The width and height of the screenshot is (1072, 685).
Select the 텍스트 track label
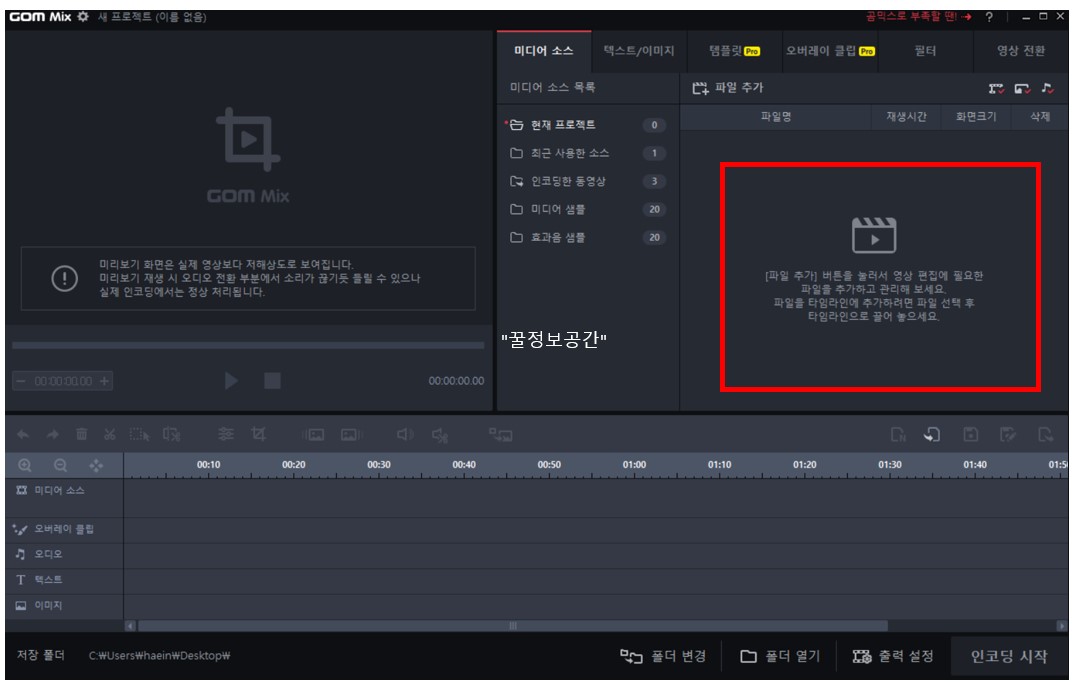pos(48,580)
